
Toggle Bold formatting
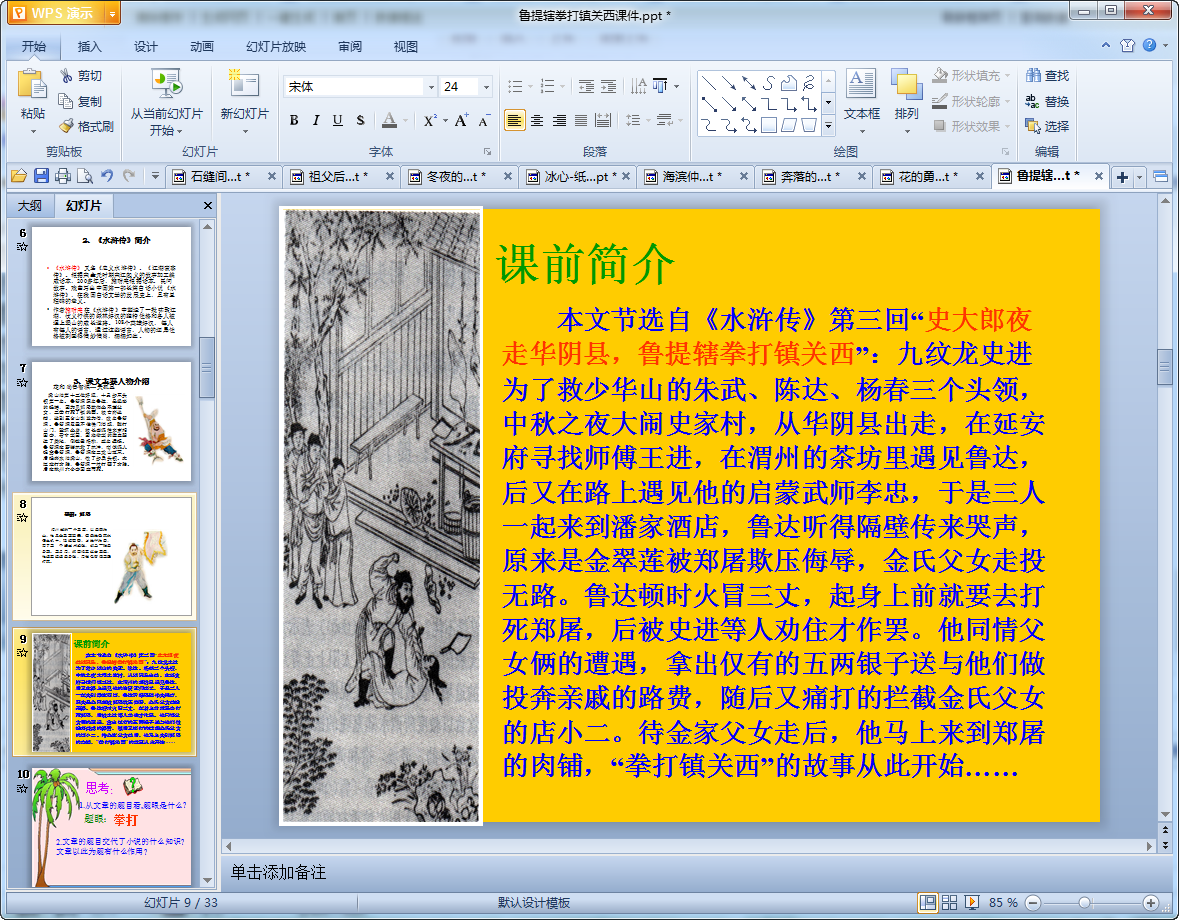(294, 120)
